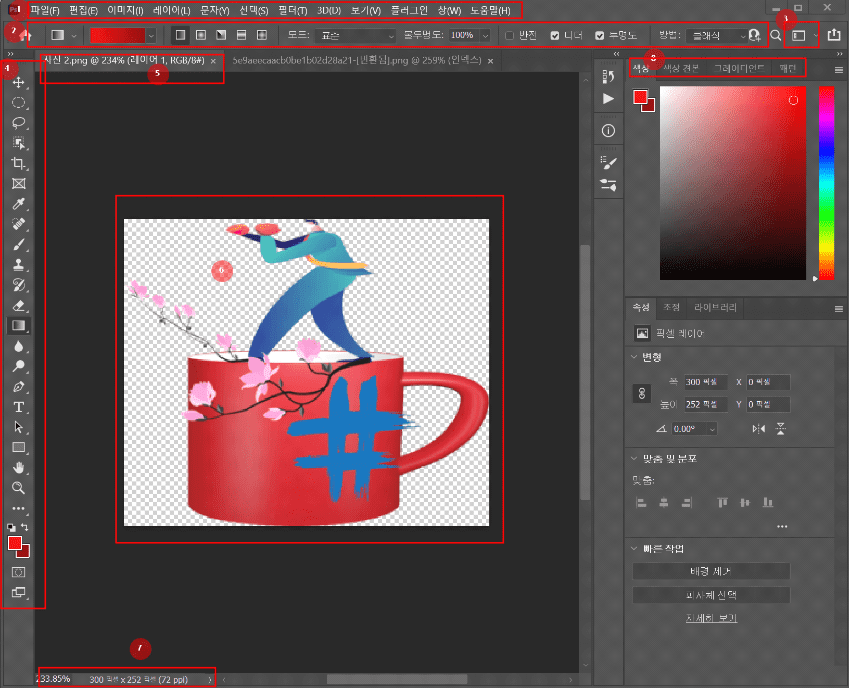
Task: Select the Frame tool
Action: pyautogui.click(x=18, y=184)
